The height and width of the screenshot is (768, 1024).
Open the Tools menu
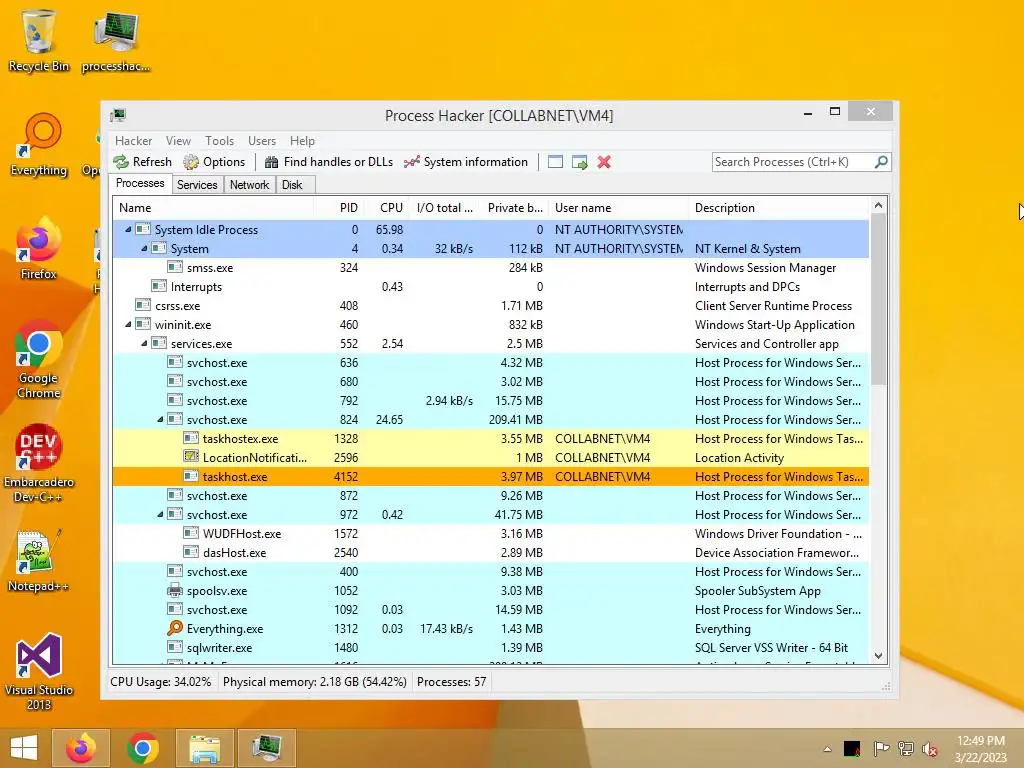tap(219, 141)
